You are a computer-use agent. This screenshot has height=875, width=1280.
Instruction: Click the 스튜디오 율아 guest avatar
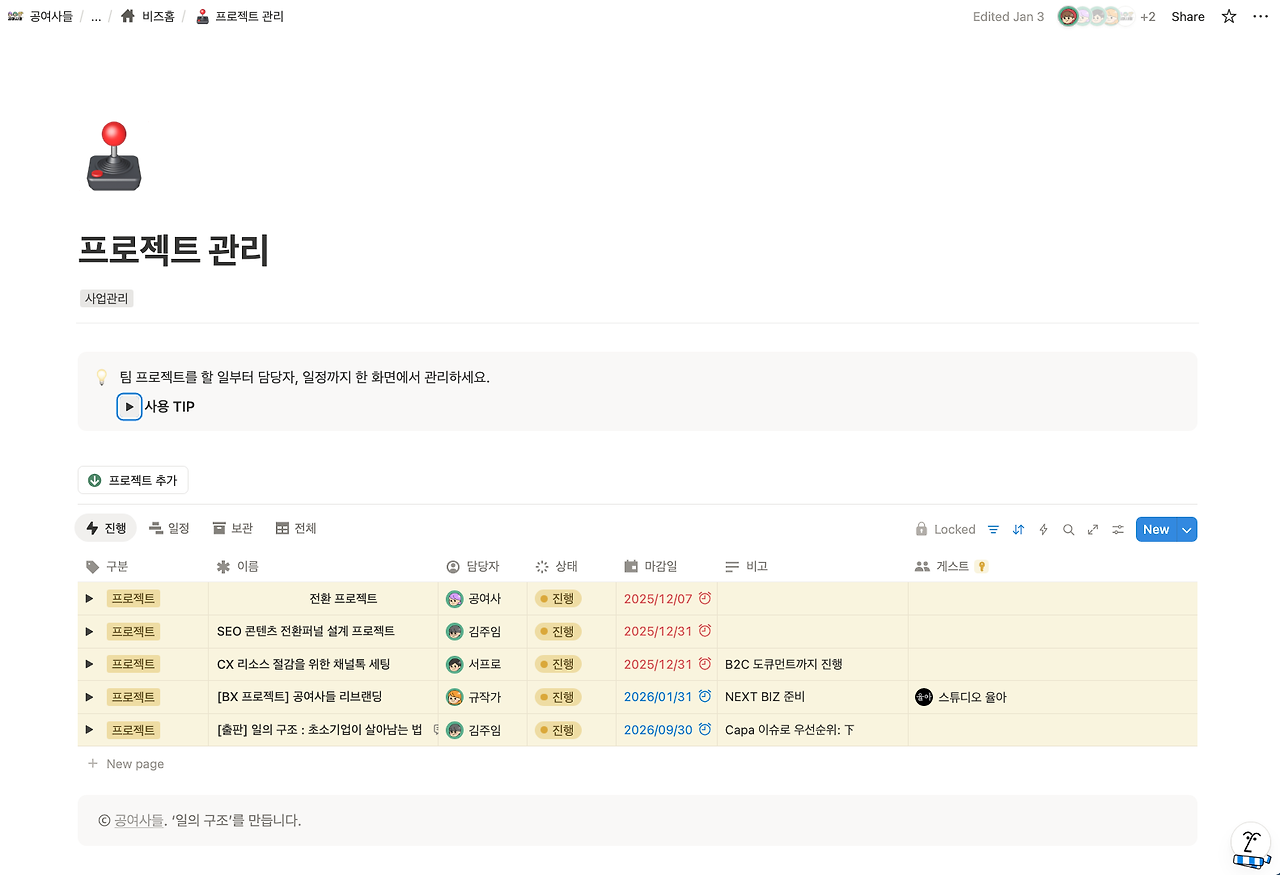coord(924,697)
